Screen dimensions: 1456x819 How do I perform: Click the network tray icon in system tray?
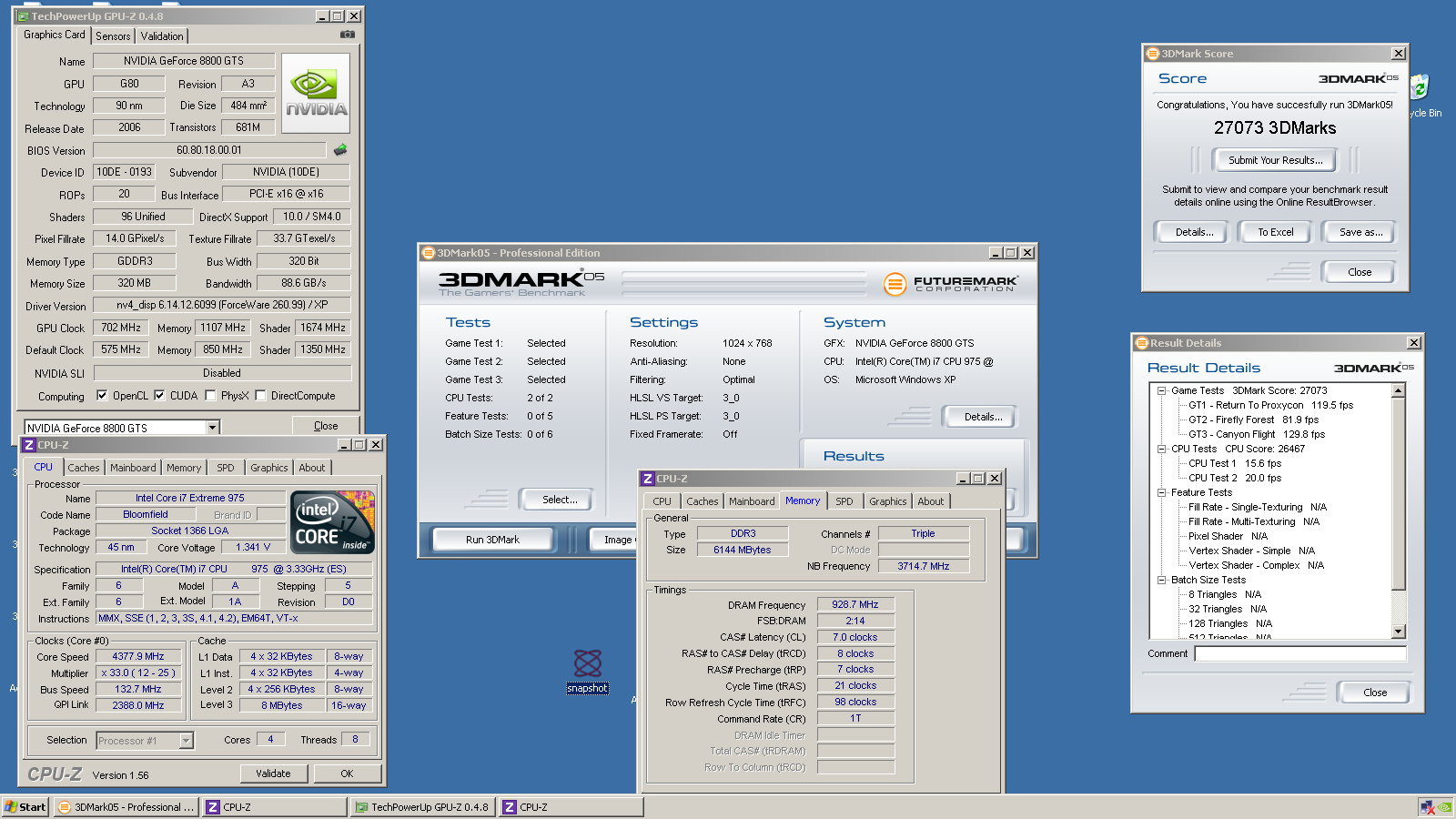click(x=1428, y=807)
